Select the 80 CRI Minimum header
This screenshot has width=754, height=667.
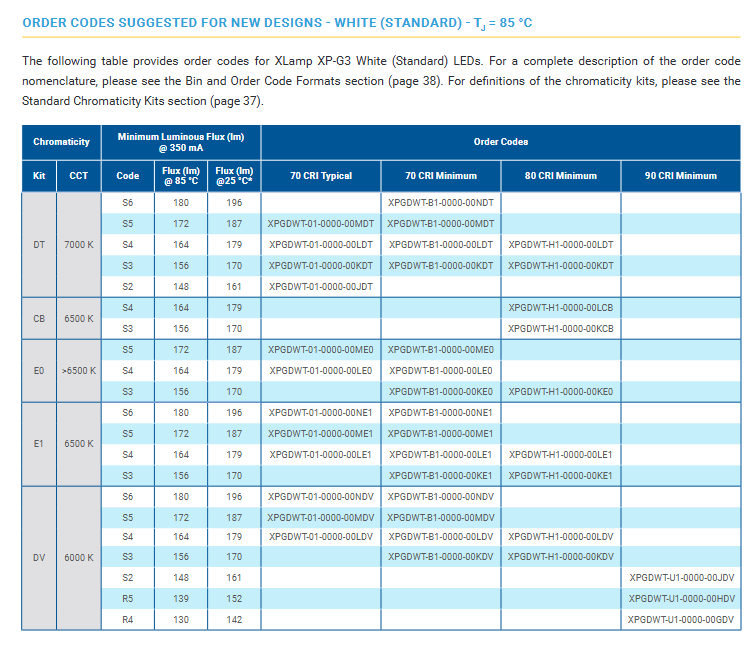click(561, 176)
